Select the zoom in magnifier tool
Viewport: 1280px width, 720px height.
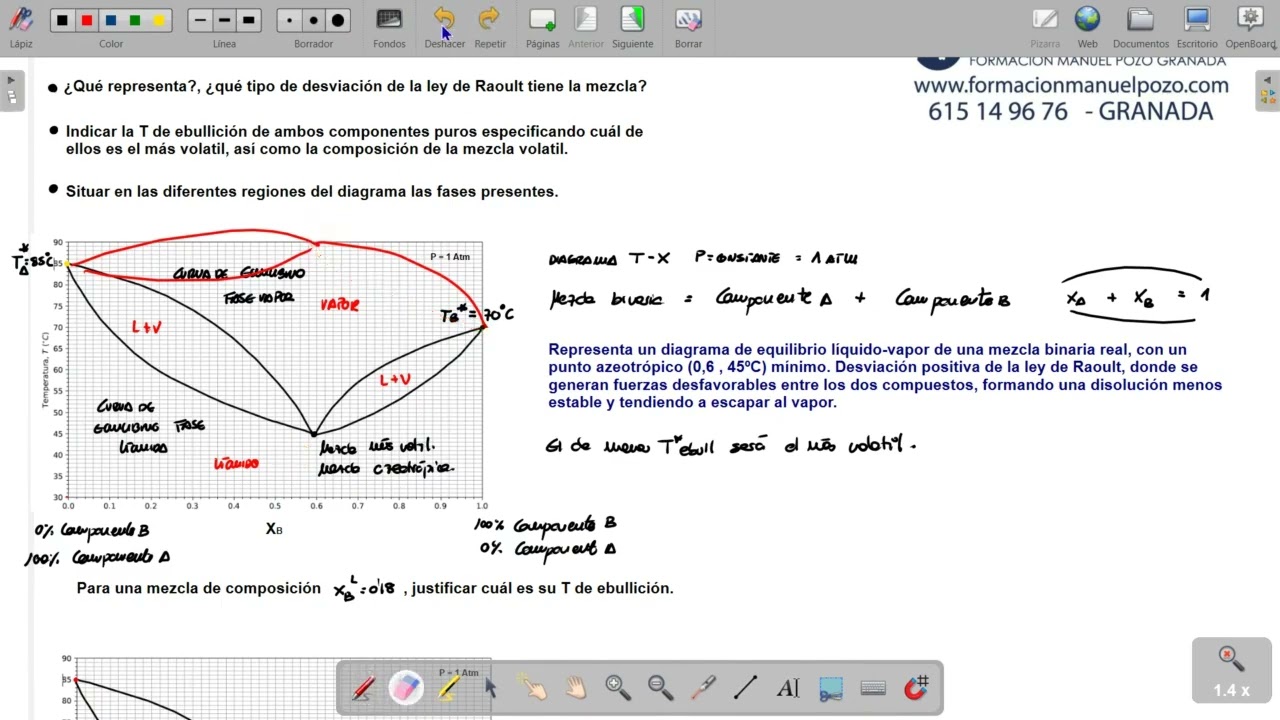pos(618,688)
